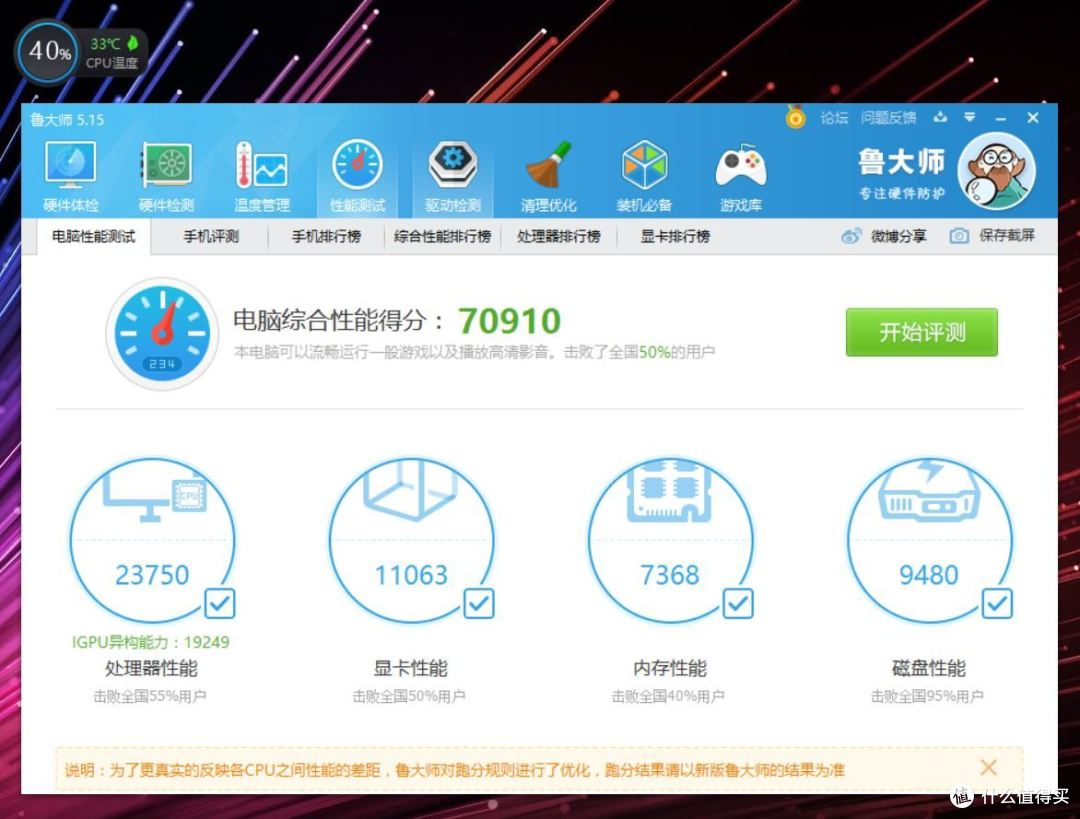Switch to 处理器排行榜 tab
1080x819 pixels.
coord(559,237)
